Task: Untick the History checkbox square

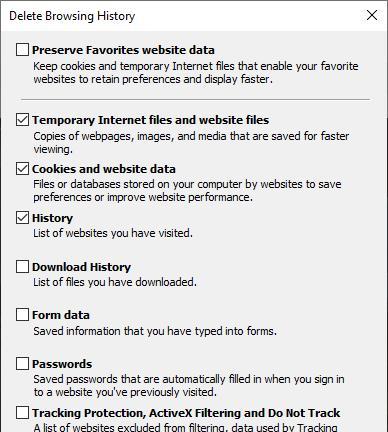Action: (x=22, y=218)
